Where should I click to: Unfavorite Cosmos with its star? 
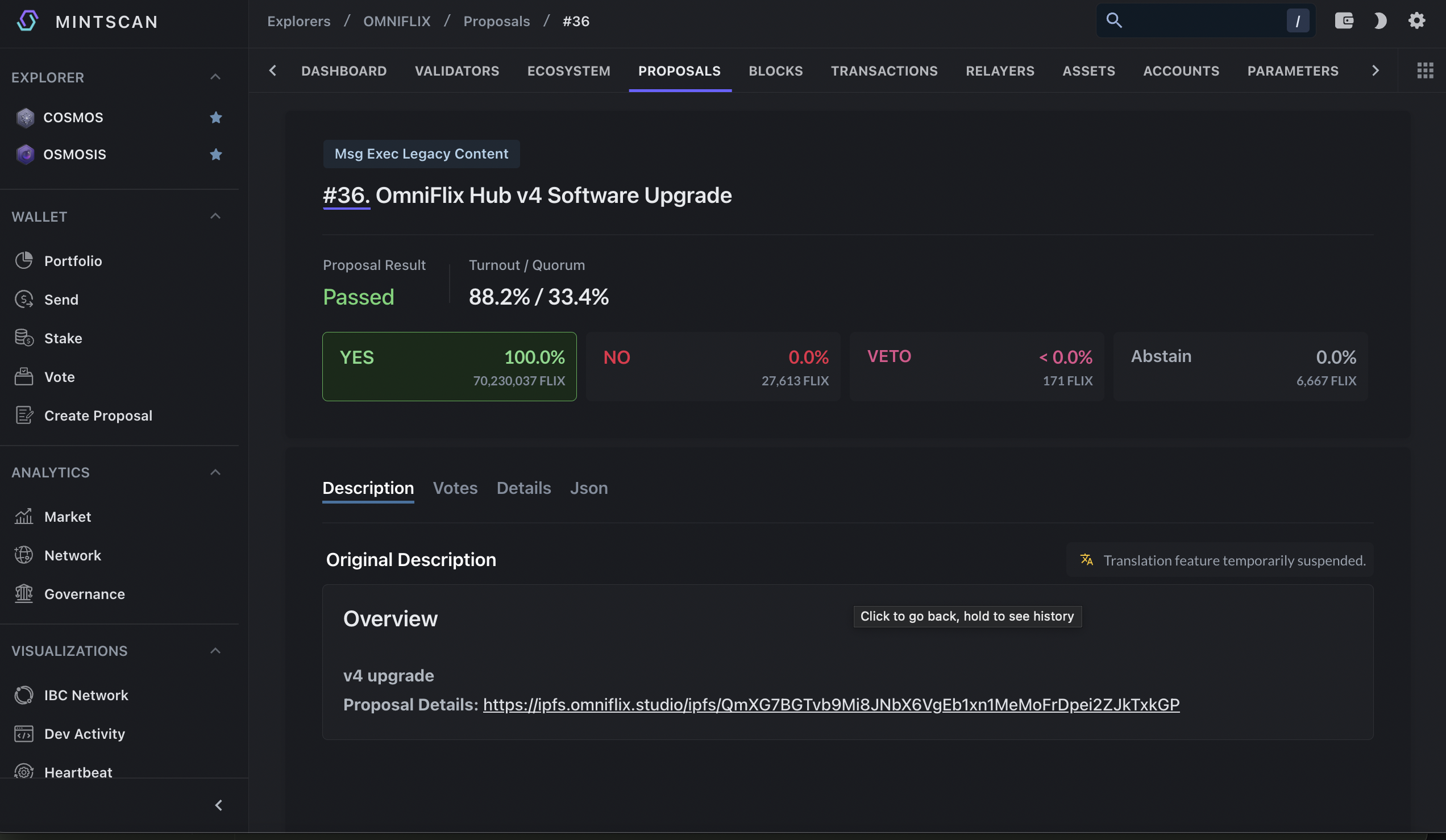tap(216, 118)
